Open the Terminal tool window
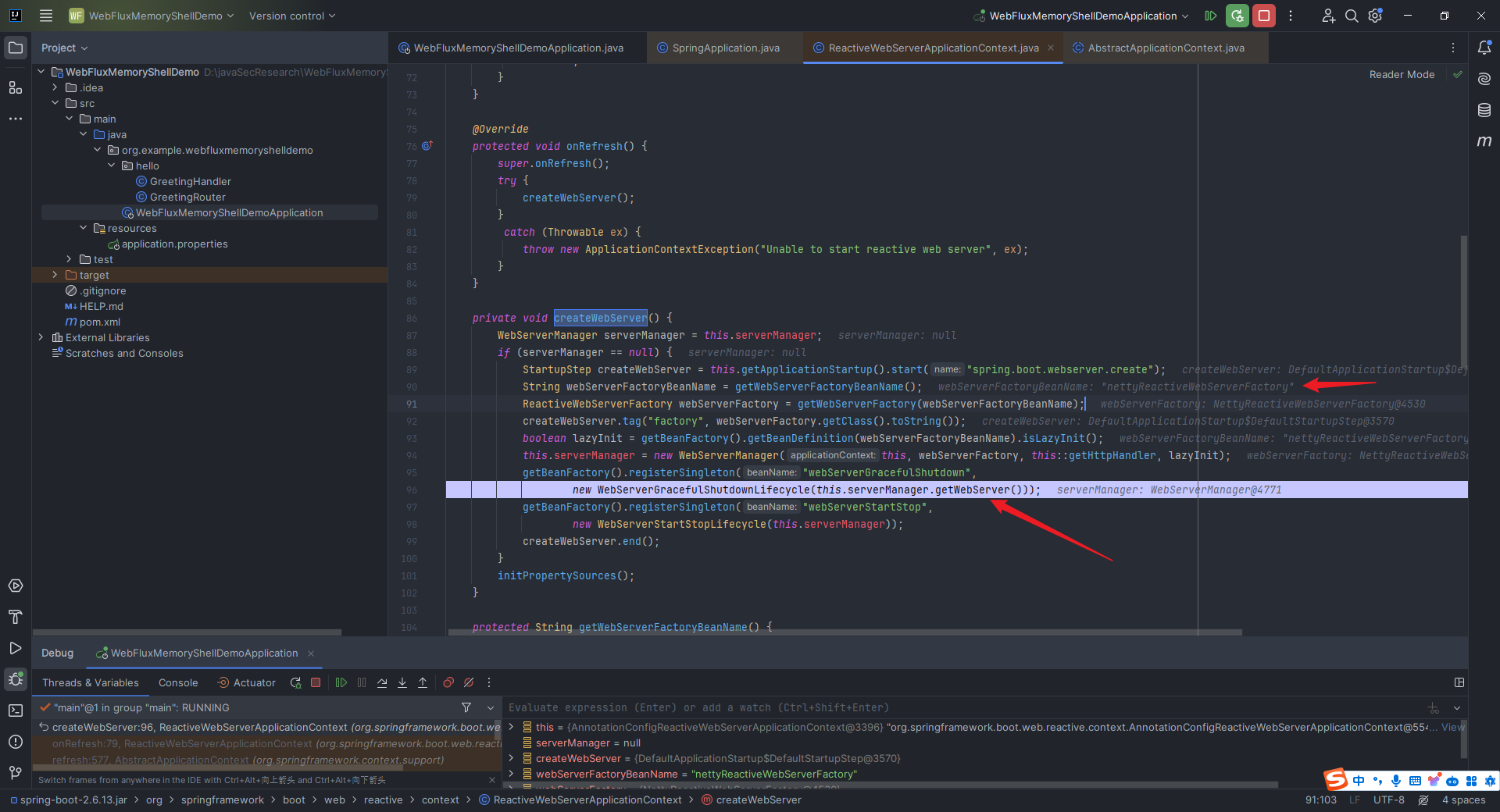Image resolution: width=1500 pixels, height=812 pixels. pyautogui.click(x=16, y=710)
